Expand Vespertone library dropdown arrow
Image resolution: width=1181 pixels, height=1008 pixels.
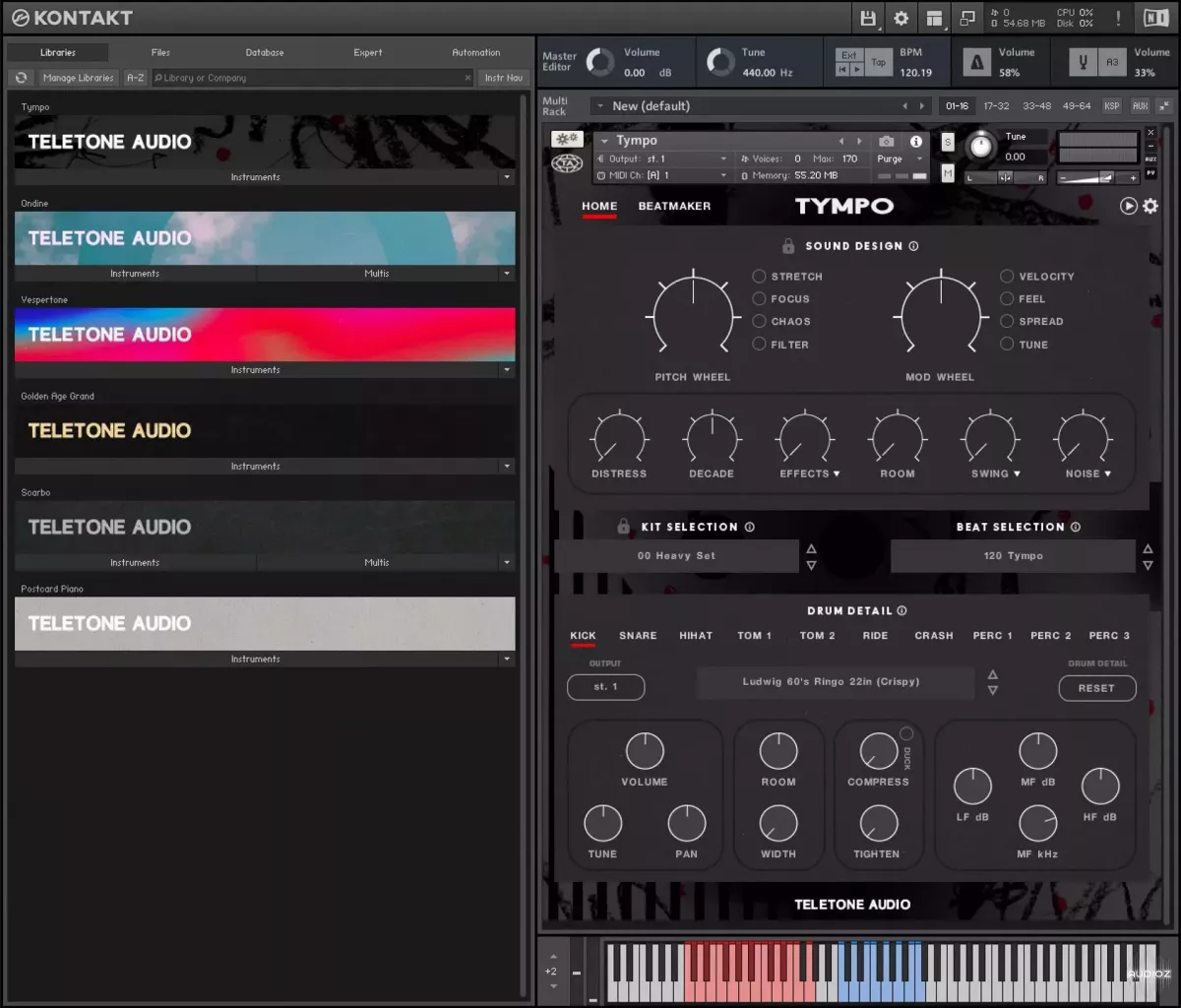coord(507,371)
